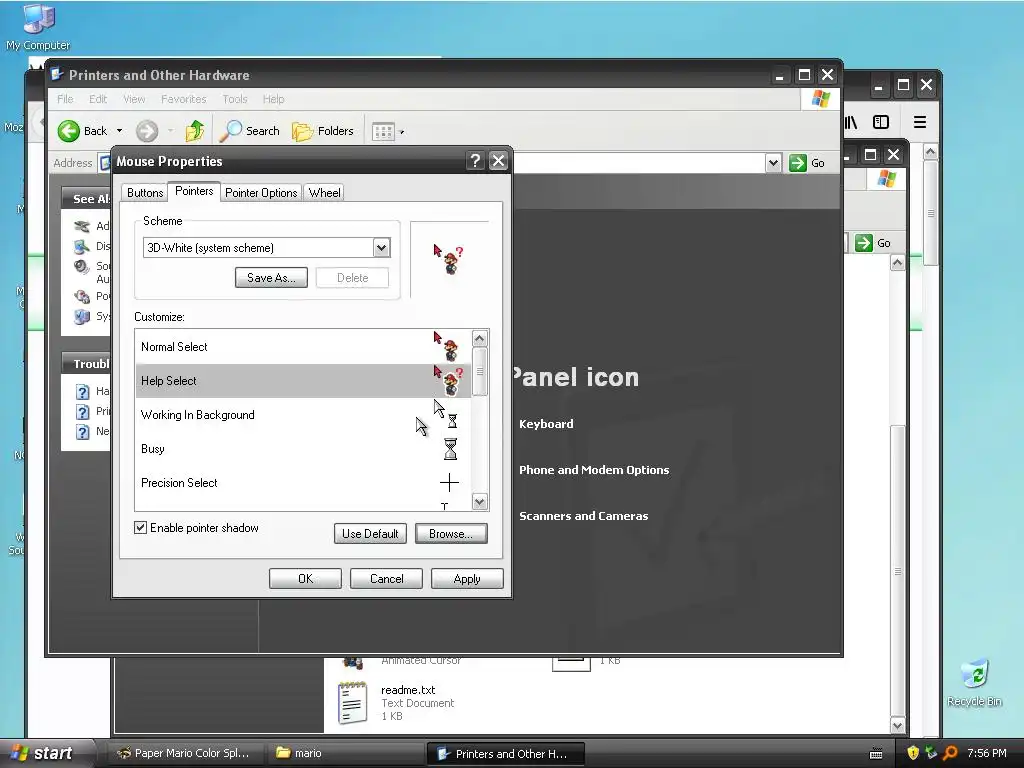Click the Firefox hamburger menu icon
This screenshot has width=1024, height=768.
(x=920, y=122)
